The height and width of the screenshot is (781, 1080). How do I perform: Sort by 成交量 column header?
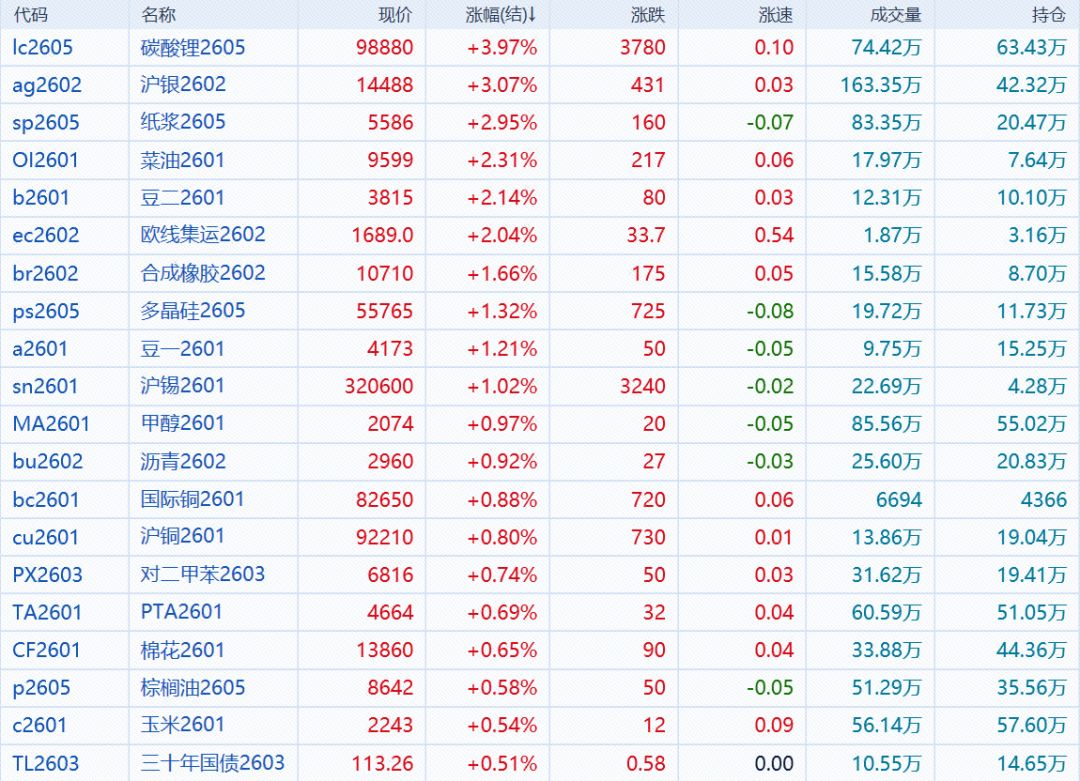point(896,15)
